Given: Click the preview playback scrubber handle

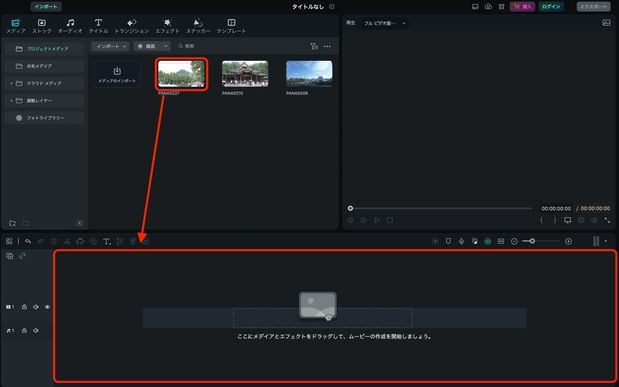Looking at the screenshot, I should pyautogui.click(x=350, y=208).
